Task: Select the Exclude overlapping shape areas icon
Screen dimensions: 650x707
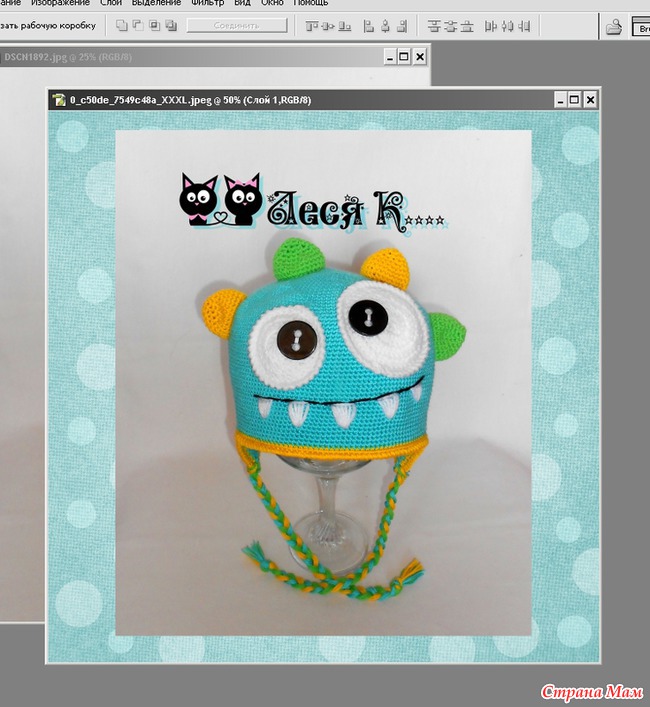Action: (x=171, y=26)
